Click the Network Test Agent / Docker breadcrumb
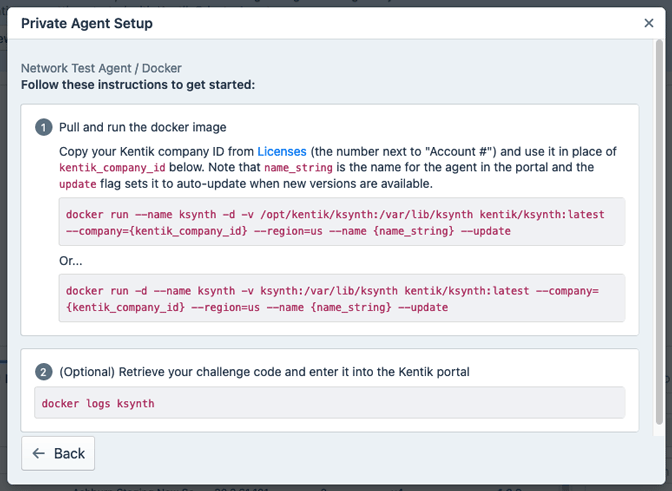The height and width of the screenshot is (491, 672). (x=101, y=68)
